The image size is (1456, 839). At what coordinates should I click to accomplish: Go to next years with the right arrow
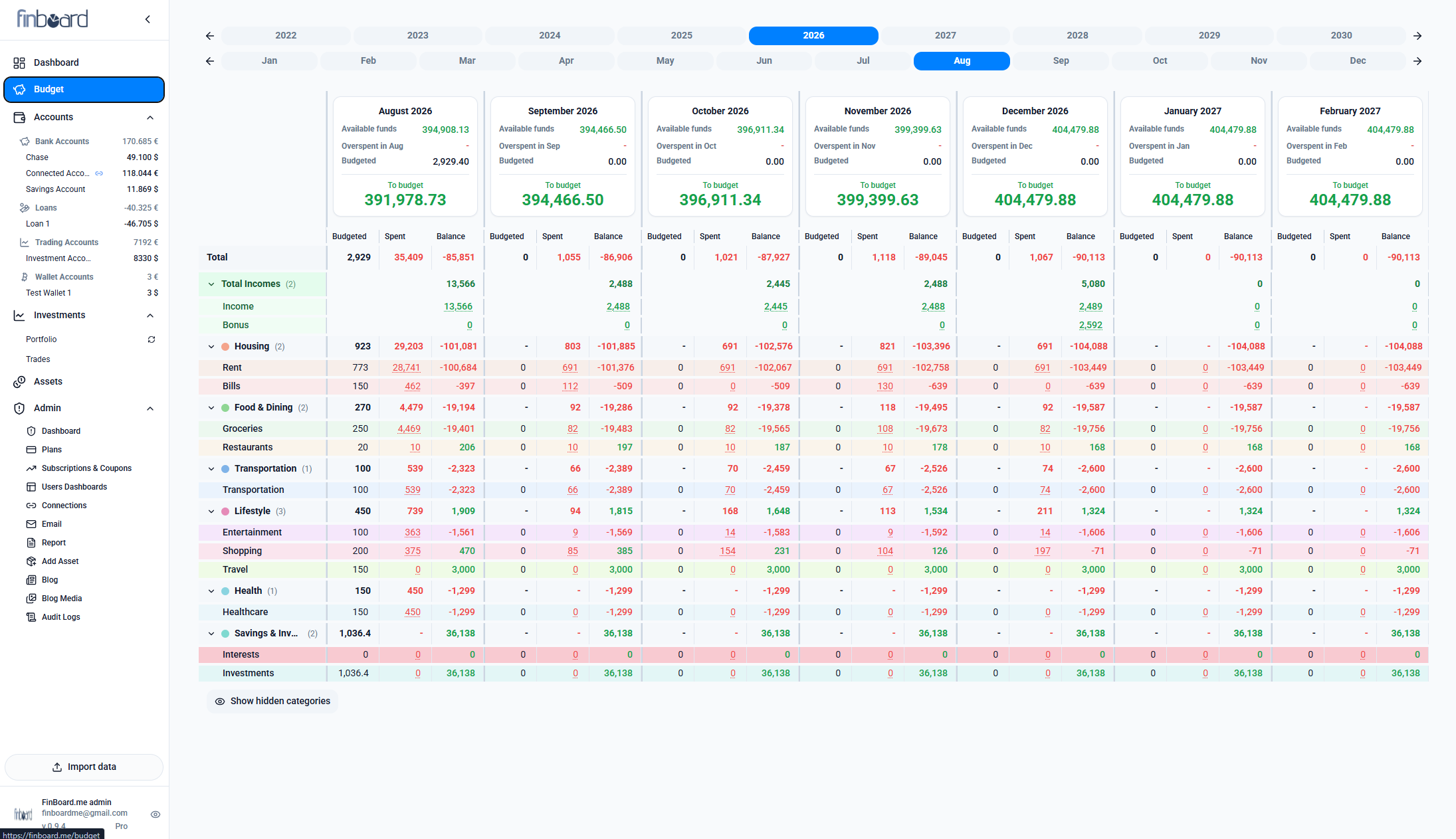[x=1417, y=36]
